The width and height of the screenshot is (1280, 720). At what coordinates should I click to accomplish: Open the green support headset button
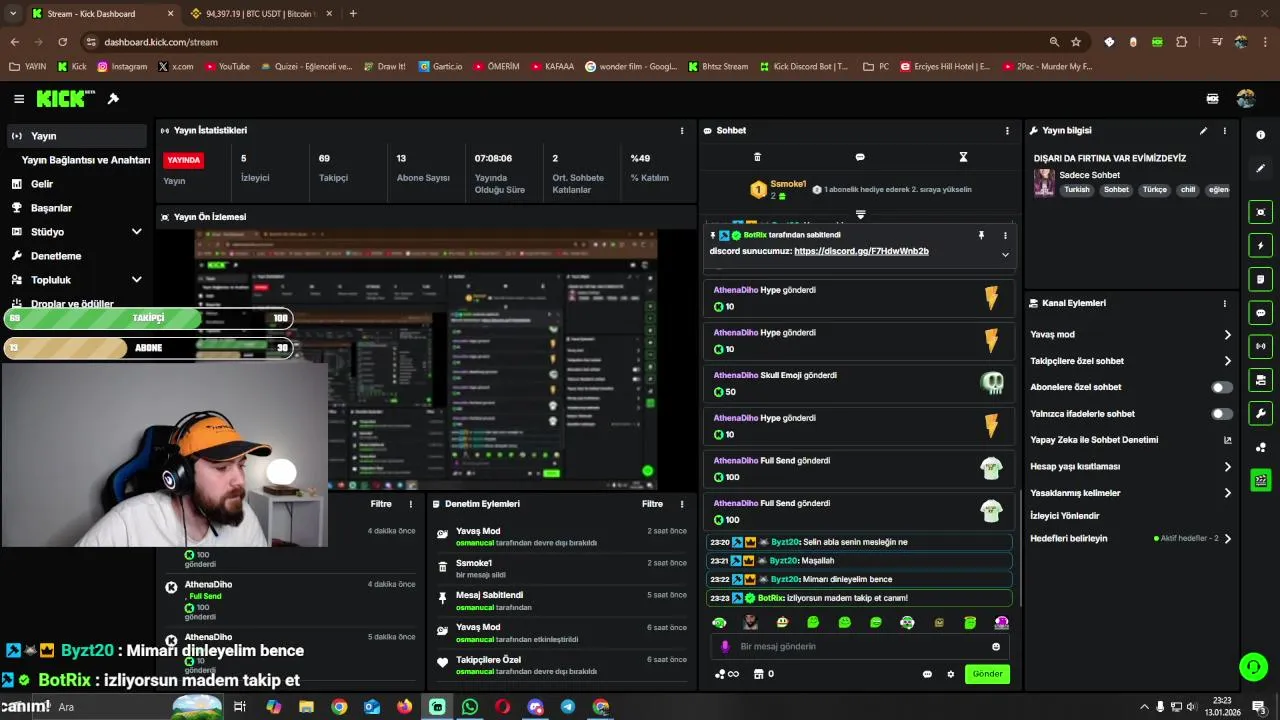1253,666
